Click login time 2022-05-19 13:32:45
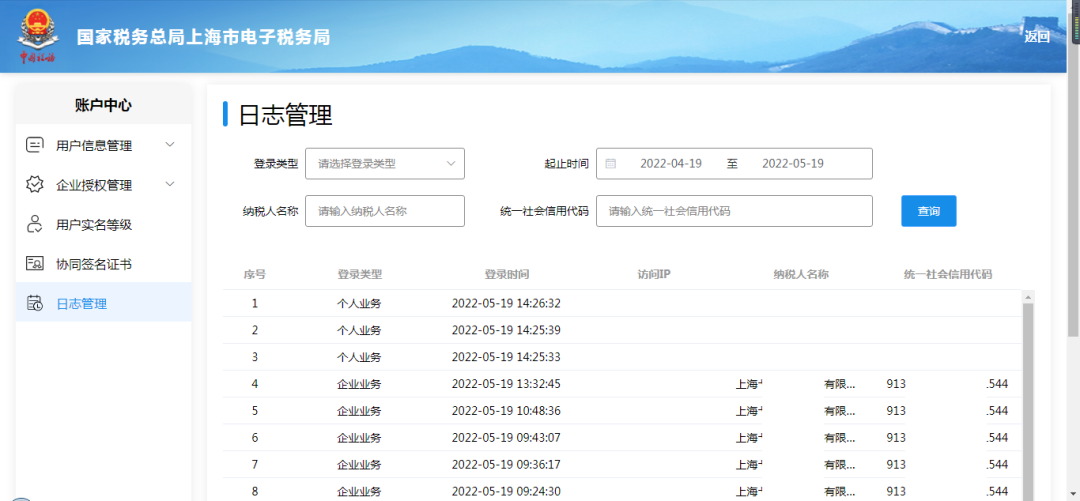The image size is (1080, 501). coord(506,384)
